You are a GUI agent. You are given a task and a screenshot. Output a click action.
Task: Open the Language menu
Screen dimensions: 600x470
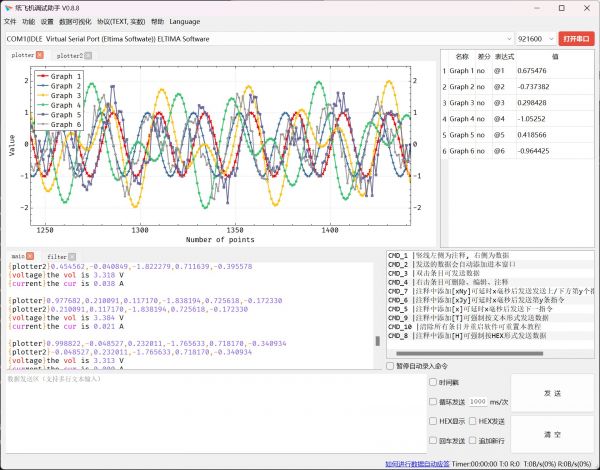pyautogui.click(x=184, y=22)
